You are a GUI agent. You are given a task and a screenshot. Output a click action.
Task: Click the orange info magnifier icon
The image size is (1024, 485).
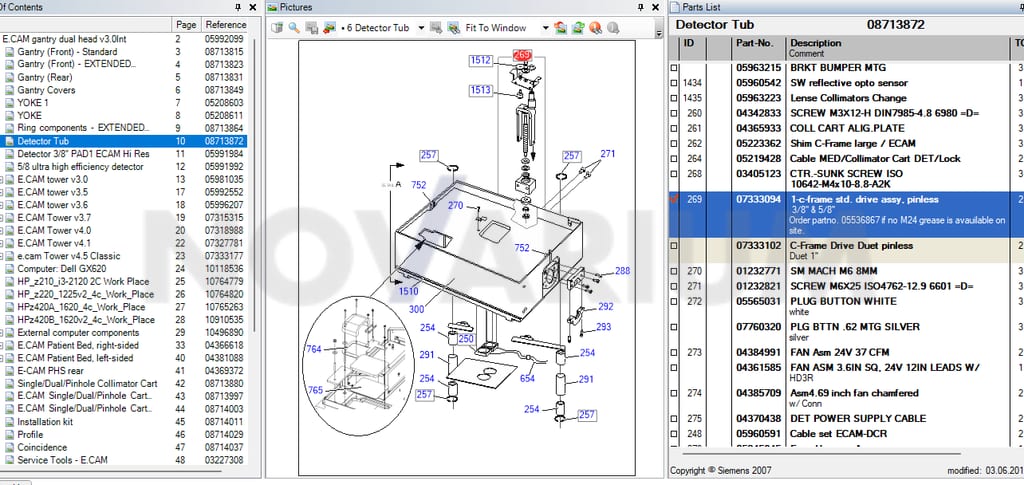[595, 28]
